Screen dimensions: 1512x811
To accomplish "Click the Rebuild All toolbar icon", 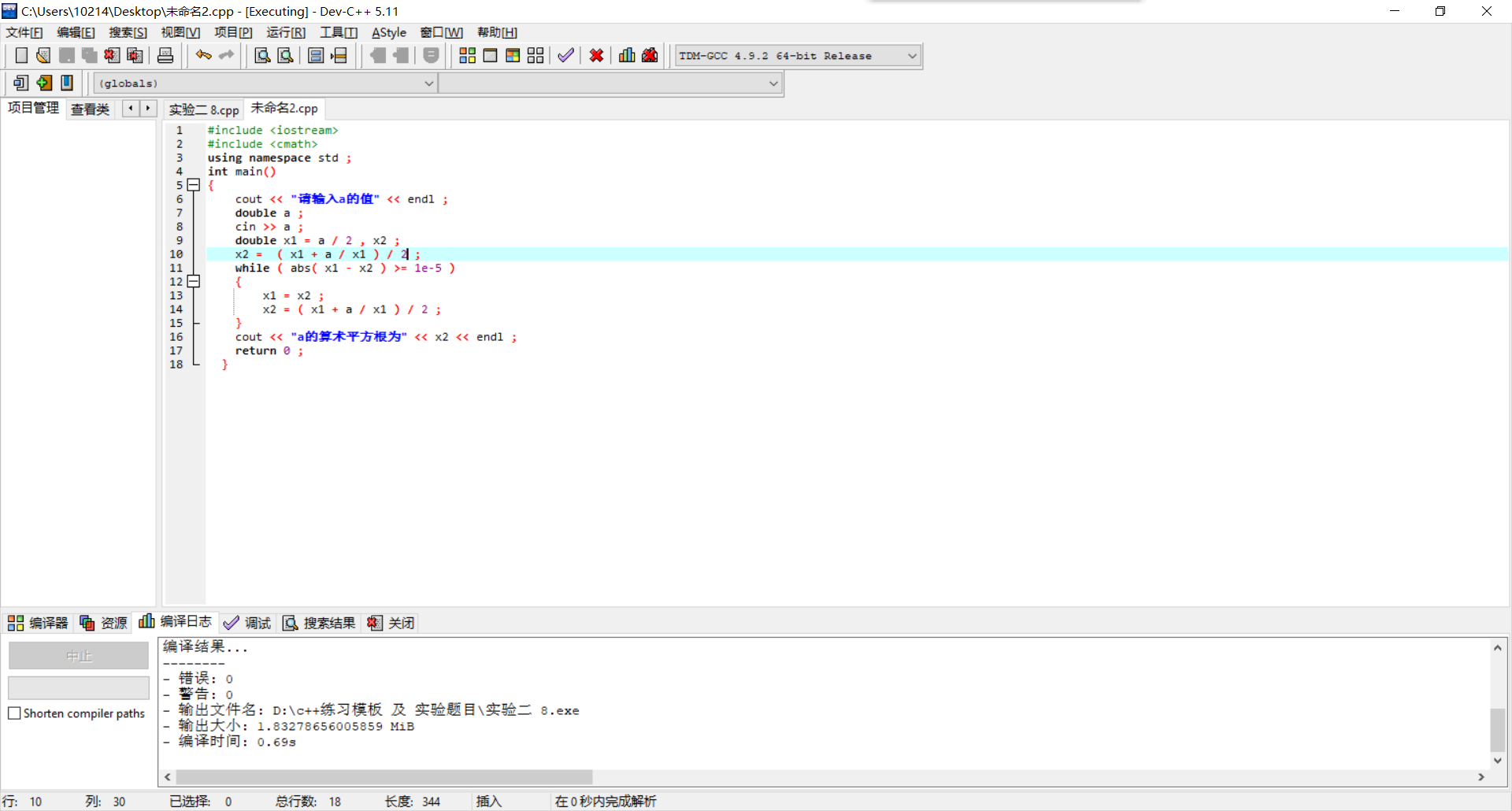I will (535, 55).
